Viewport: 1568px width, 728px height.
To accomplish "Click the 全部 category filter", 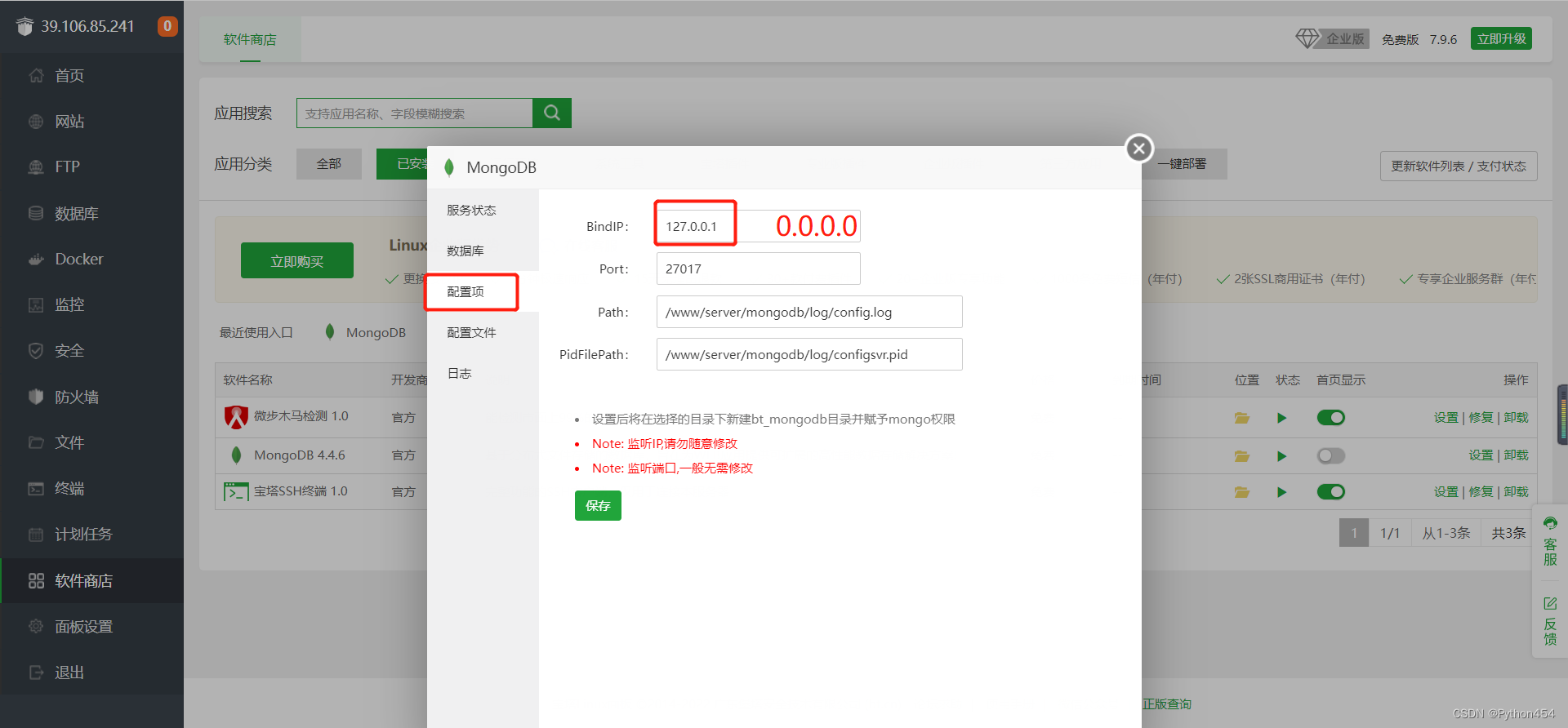I will coord(329,164).
